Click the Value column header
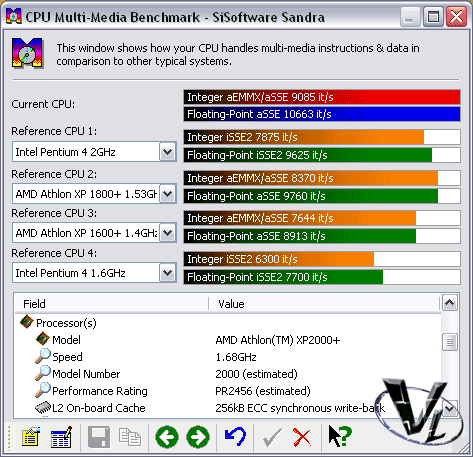This screenshot has height=457, width=473. [324, 304]
